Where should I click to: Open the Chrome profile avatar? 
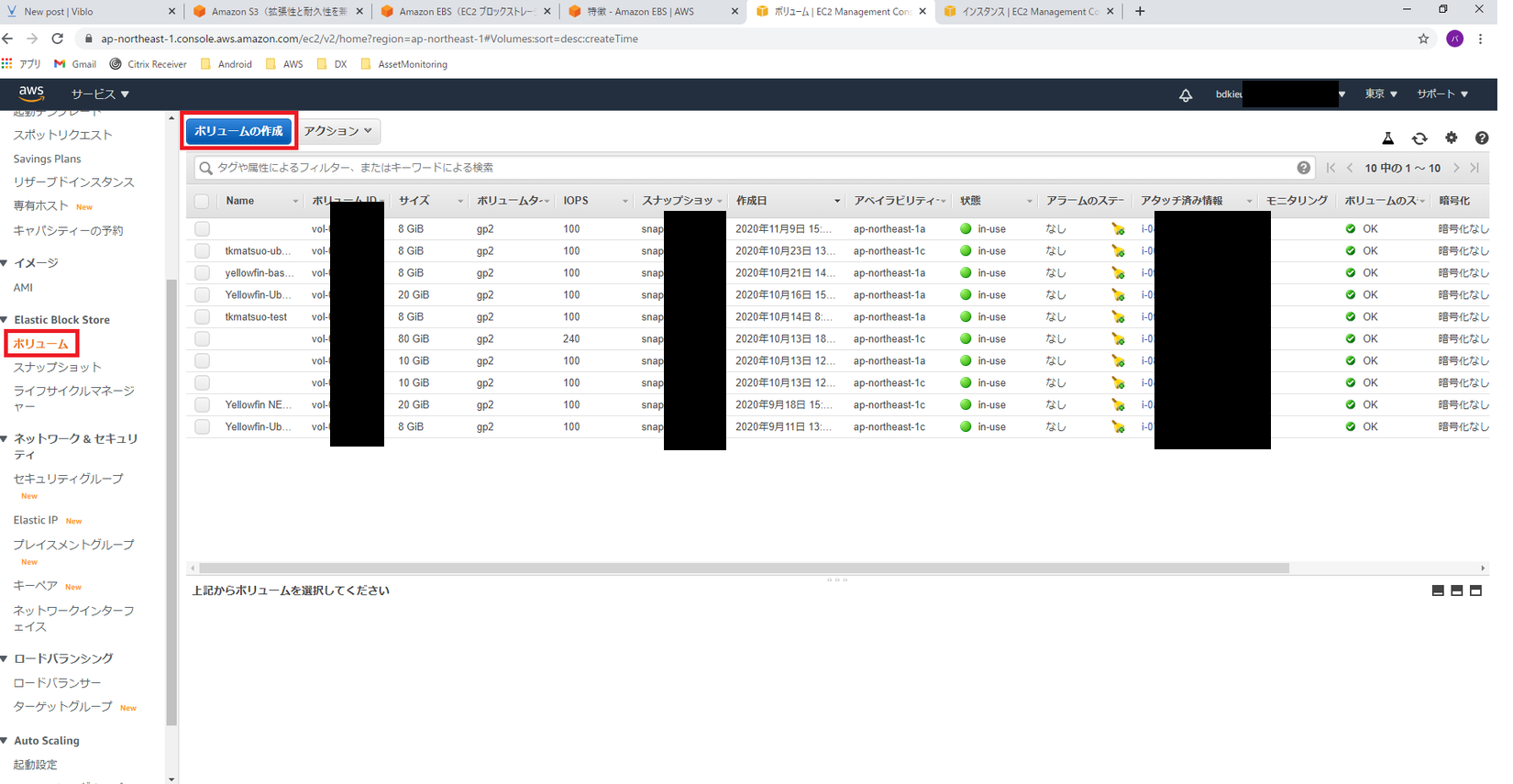point(1454,39)
